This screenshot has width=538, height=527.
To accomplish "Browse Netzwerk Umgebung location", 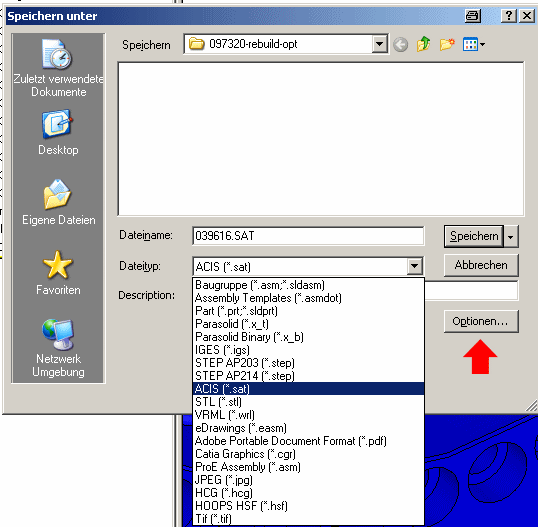I will click(58, 348).
